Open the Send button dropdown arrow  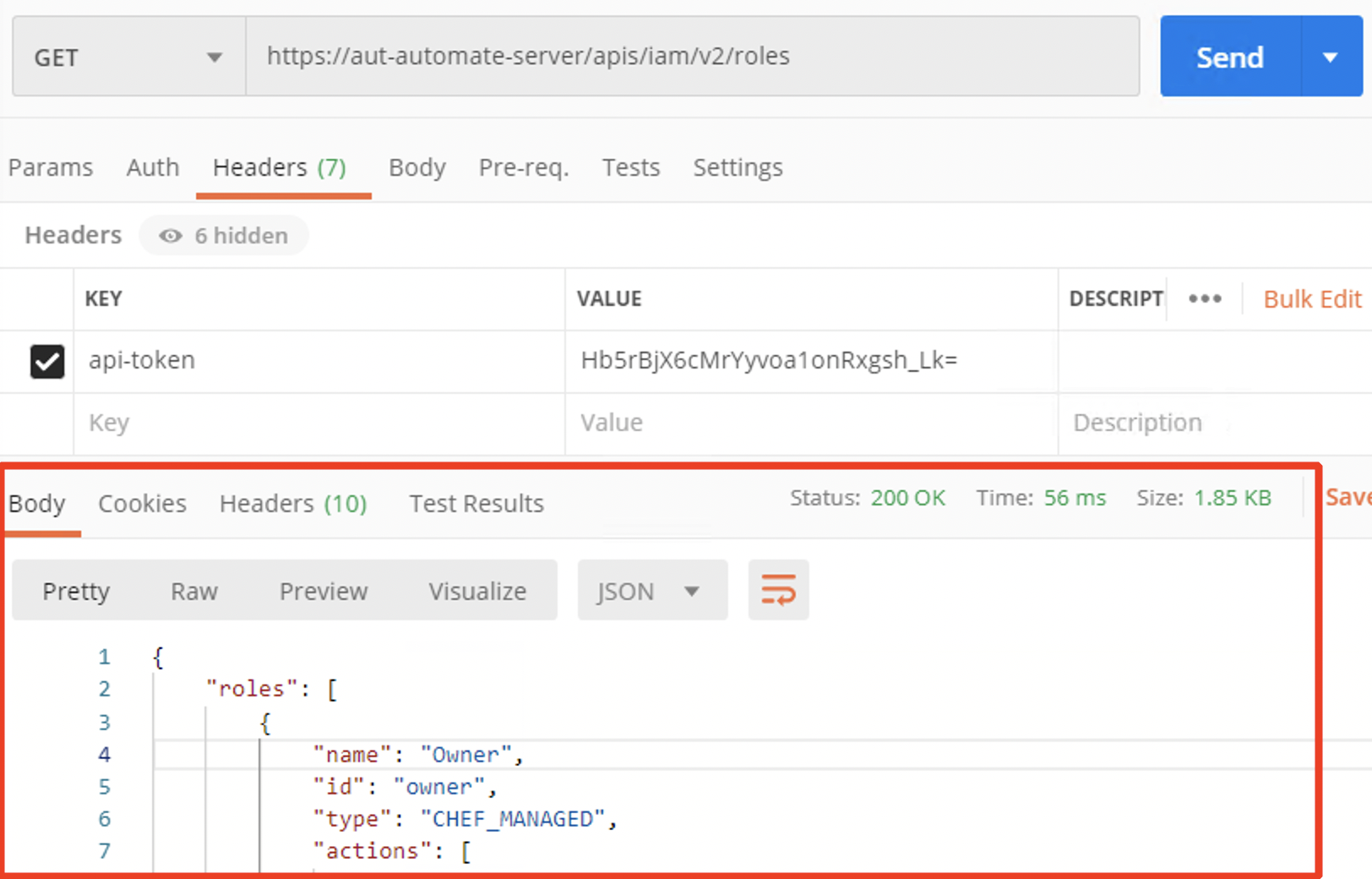point(1331,57)
